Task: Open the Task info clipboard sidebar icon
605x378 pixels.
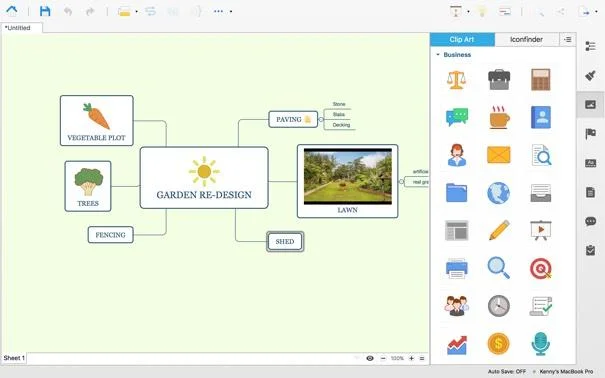Action: pyautogui.click(x=590, y=250)
